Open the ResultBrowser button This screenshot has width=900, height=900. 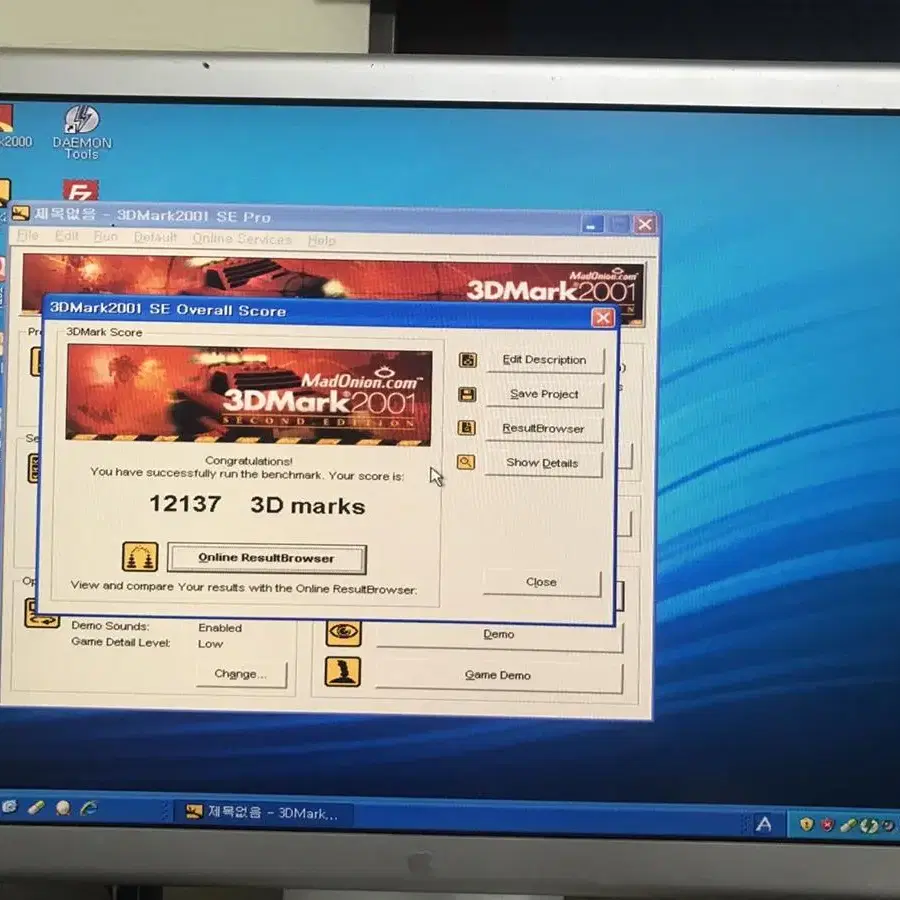[544, 429]
